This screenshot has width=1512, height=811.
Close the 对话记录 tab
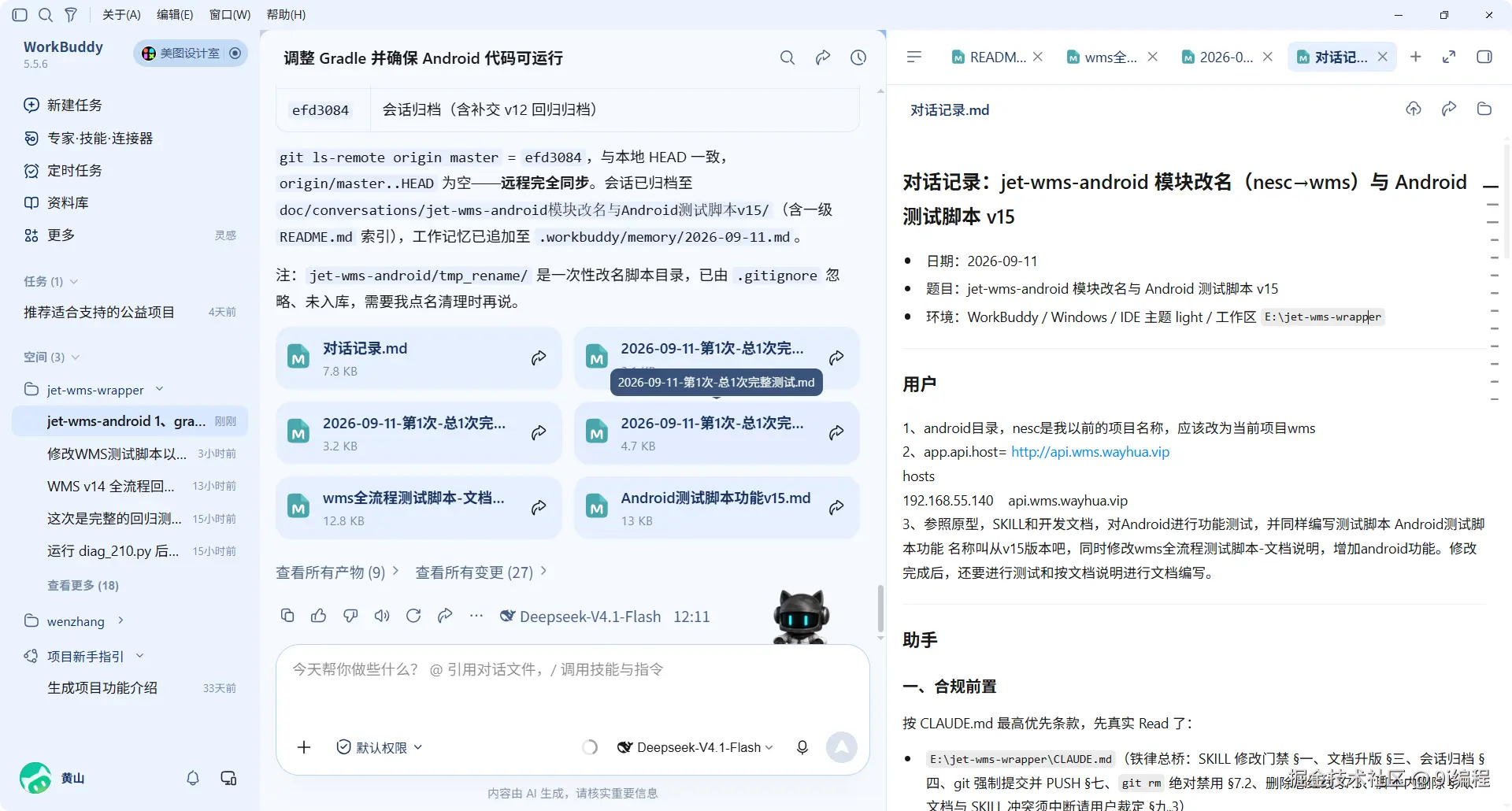pos(1382,57)
